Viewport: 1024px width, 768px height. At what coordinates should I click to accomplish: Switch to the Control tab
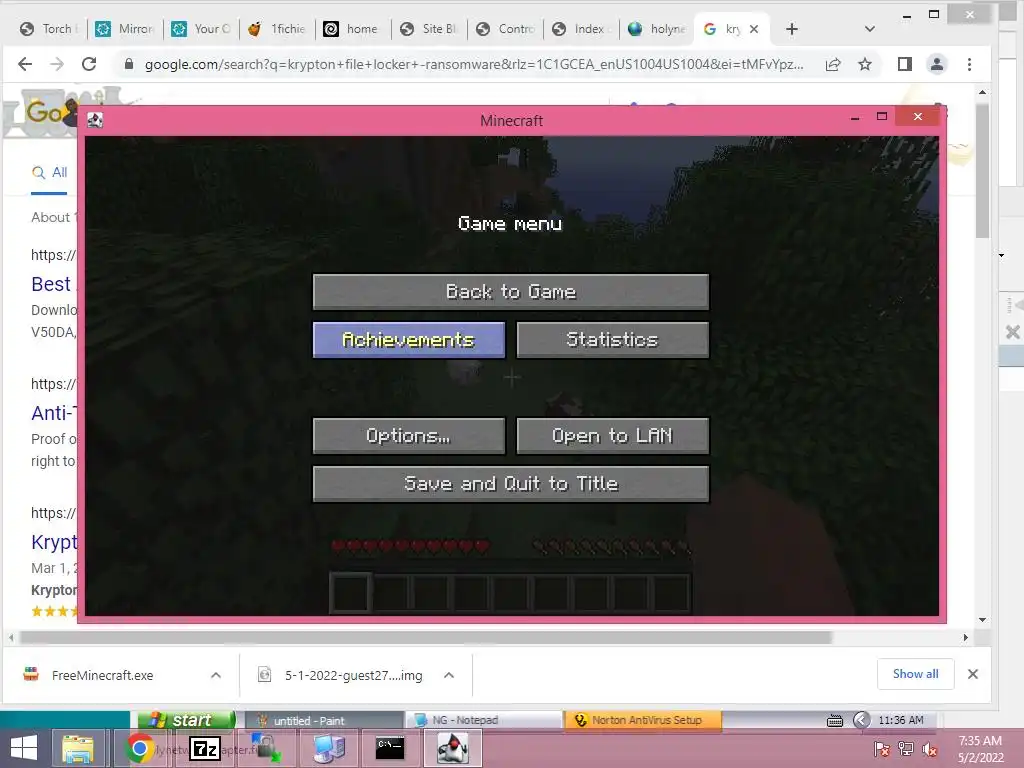tap(505, 29)
